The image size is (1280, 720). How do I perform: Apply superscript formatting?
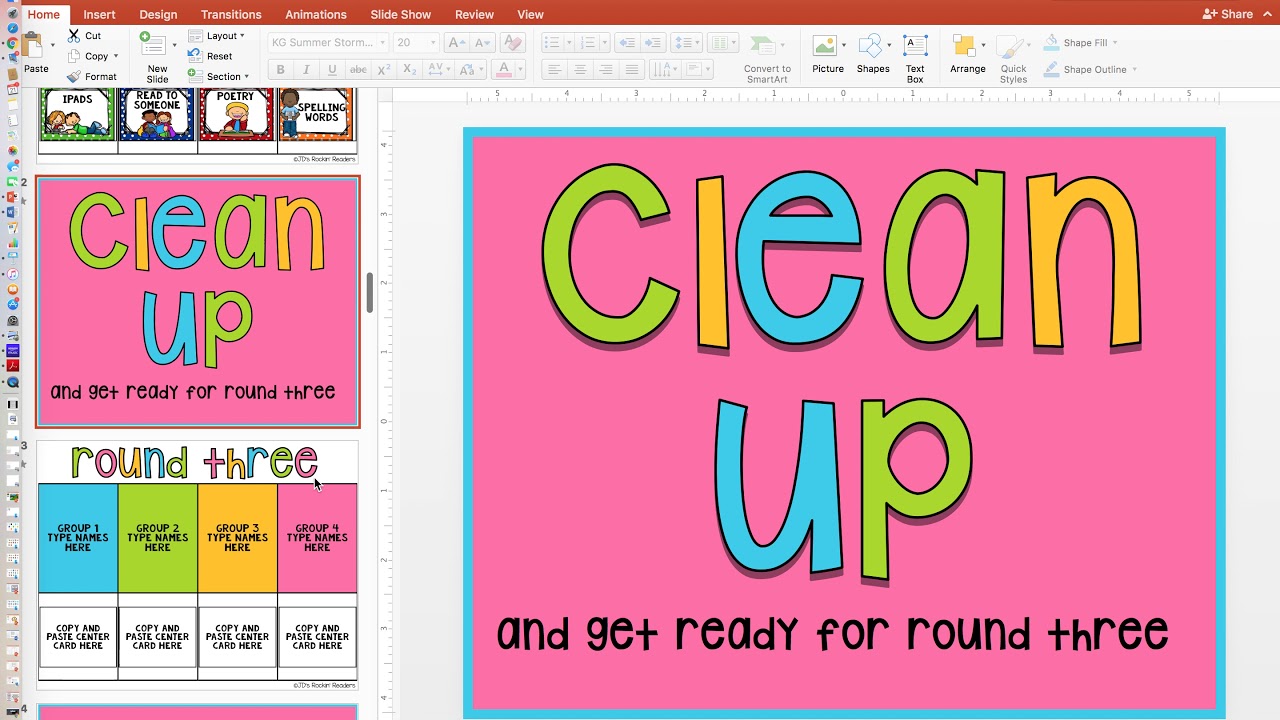(x=384, y=70)
